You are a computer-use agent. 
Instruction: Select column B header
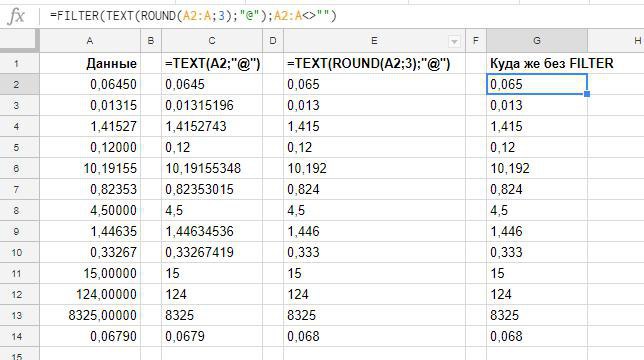(151, 41)
